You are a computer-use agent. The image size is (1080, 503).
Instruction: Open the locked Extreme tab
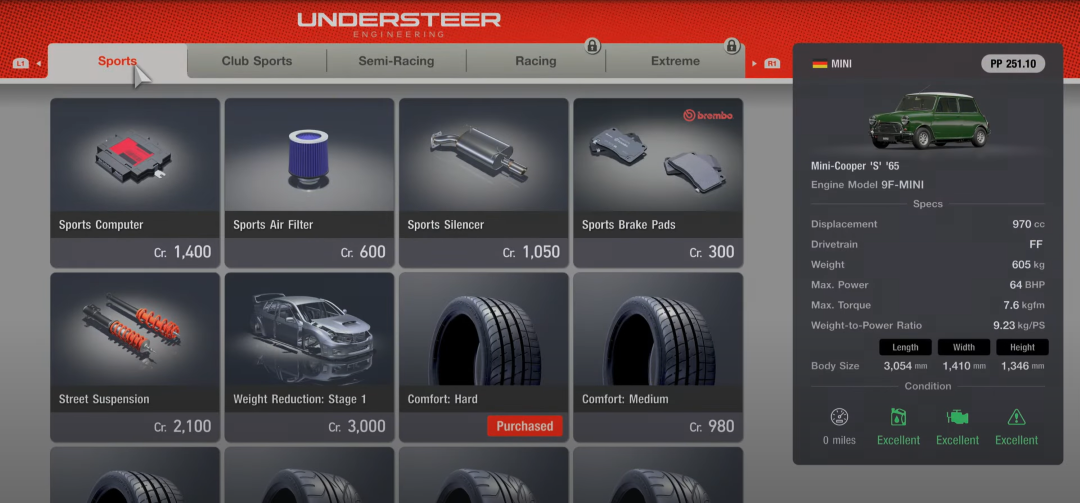676,61
